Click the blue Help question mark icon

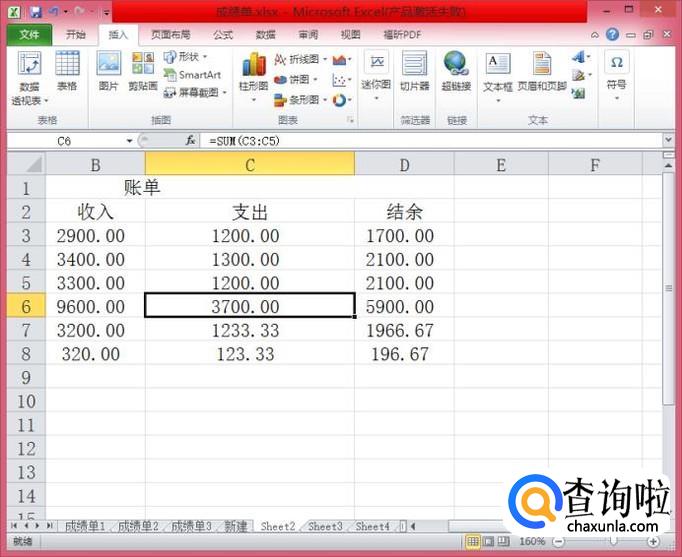612,34
